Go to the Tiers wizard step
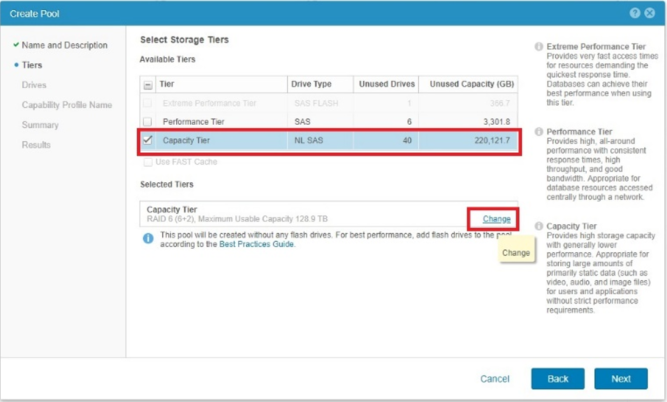The width and height of the screenshot is (667, 402). click(x=32, y=65)
